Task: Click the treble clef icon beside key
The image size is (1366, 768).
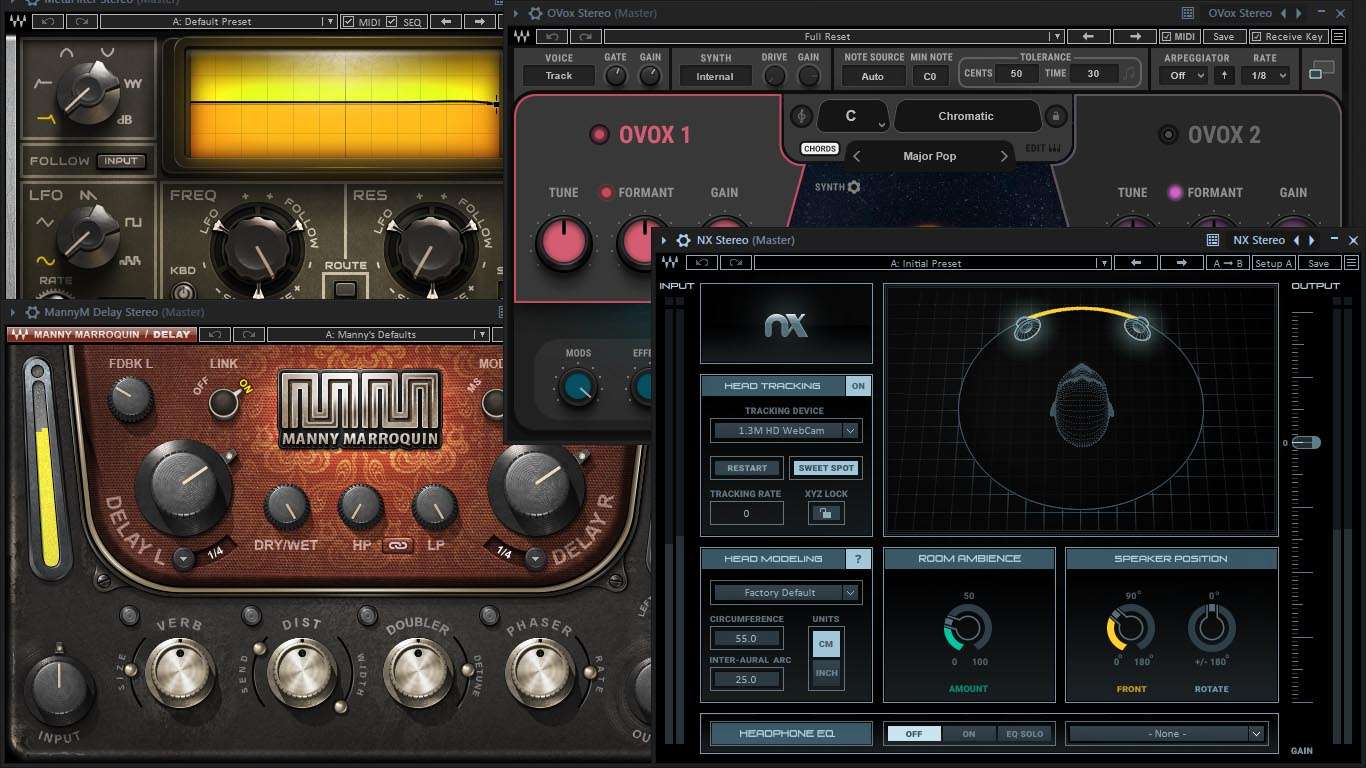Action: coord(801,116)
